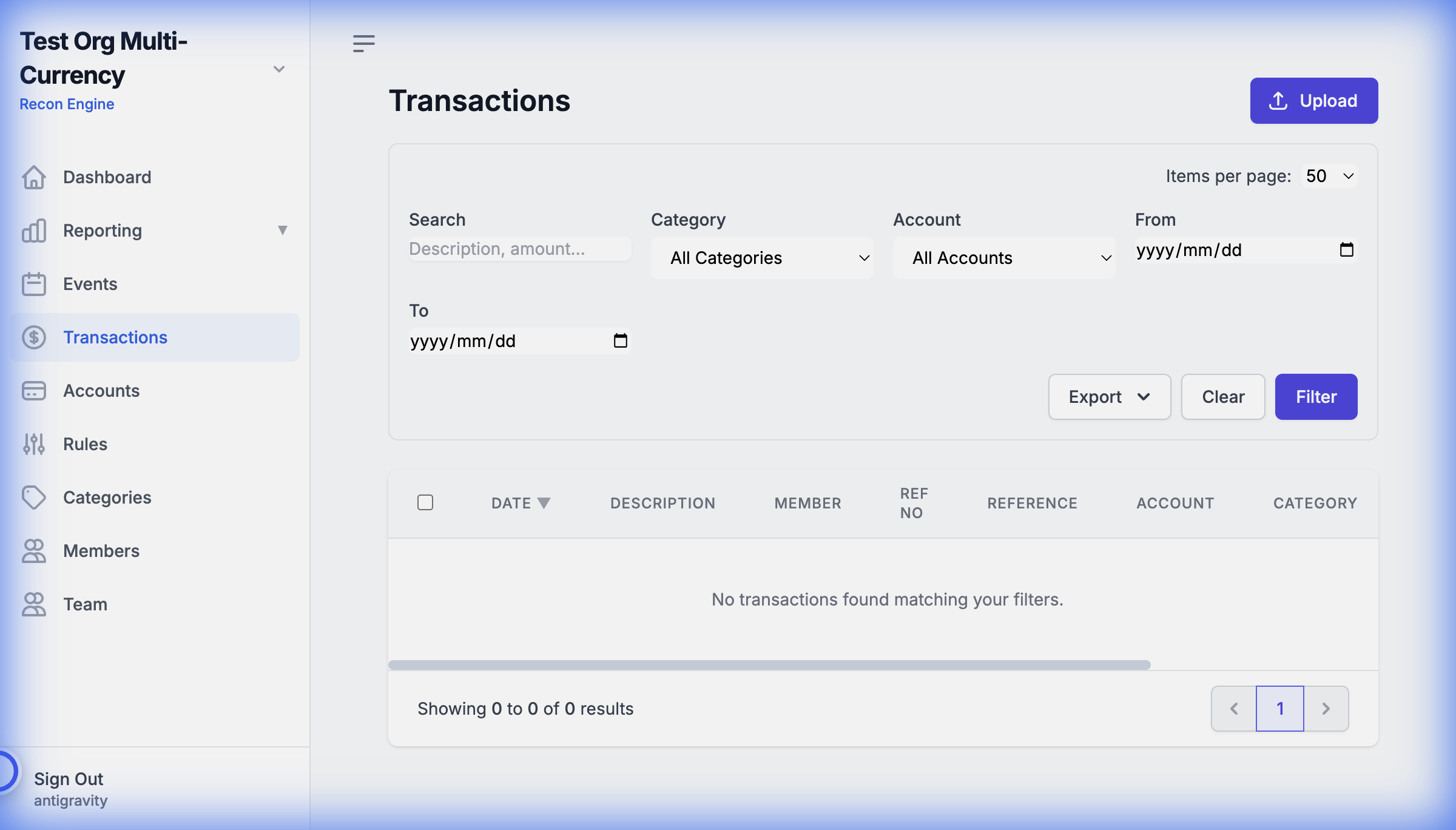1456x830 pixels.
Task: Open the organization switcher chevron
Action: [x=279, y=69]
